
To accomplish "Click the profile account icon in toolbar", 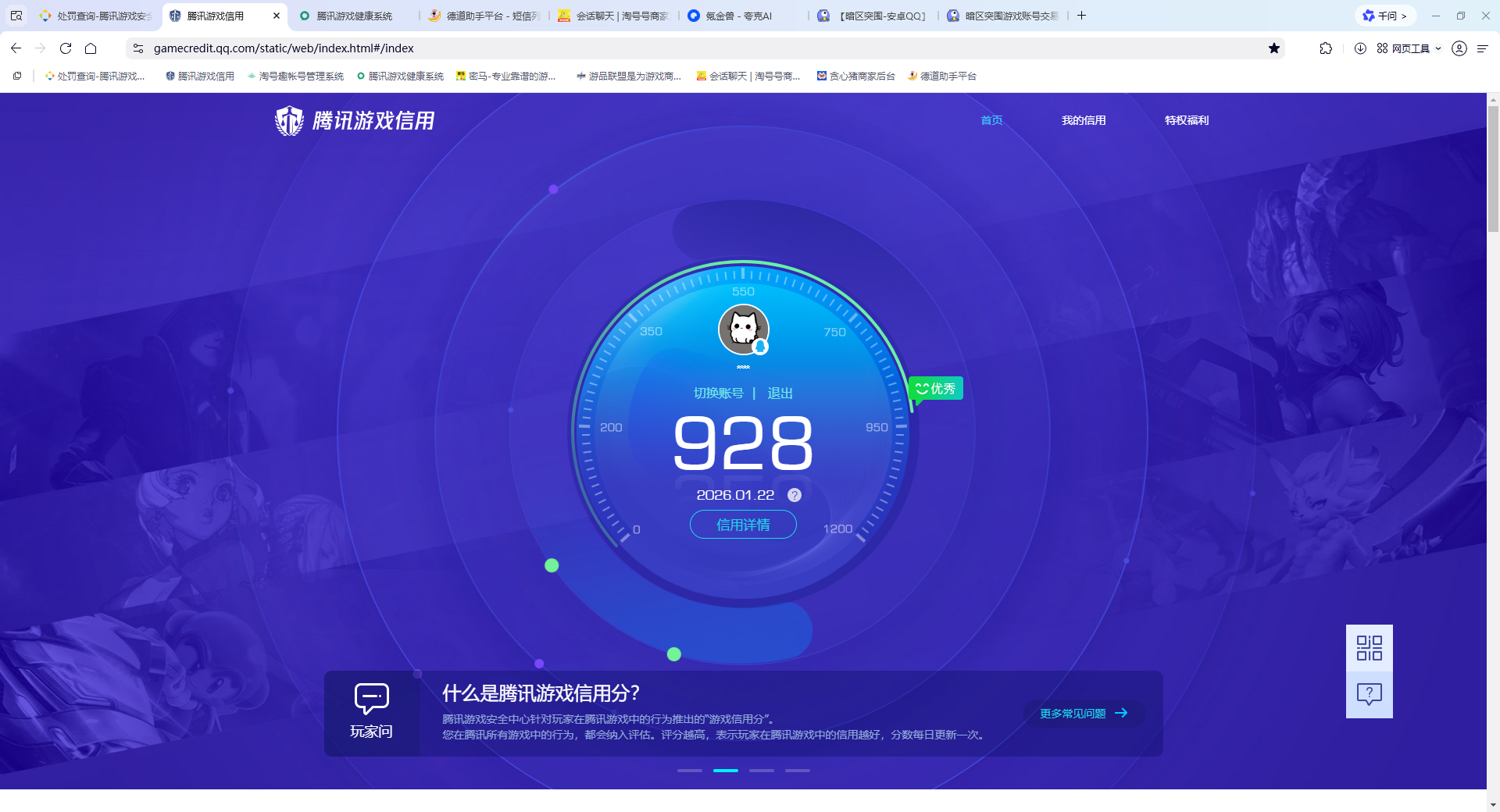I will [x=1459, y=48].
